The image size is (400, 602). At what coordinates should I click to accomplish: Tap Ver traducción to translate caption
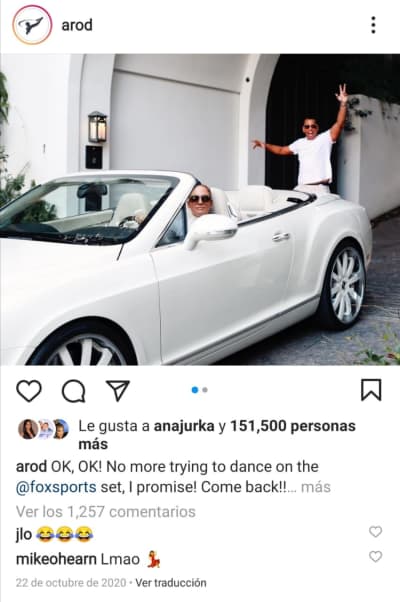click(x=171, y=582)
